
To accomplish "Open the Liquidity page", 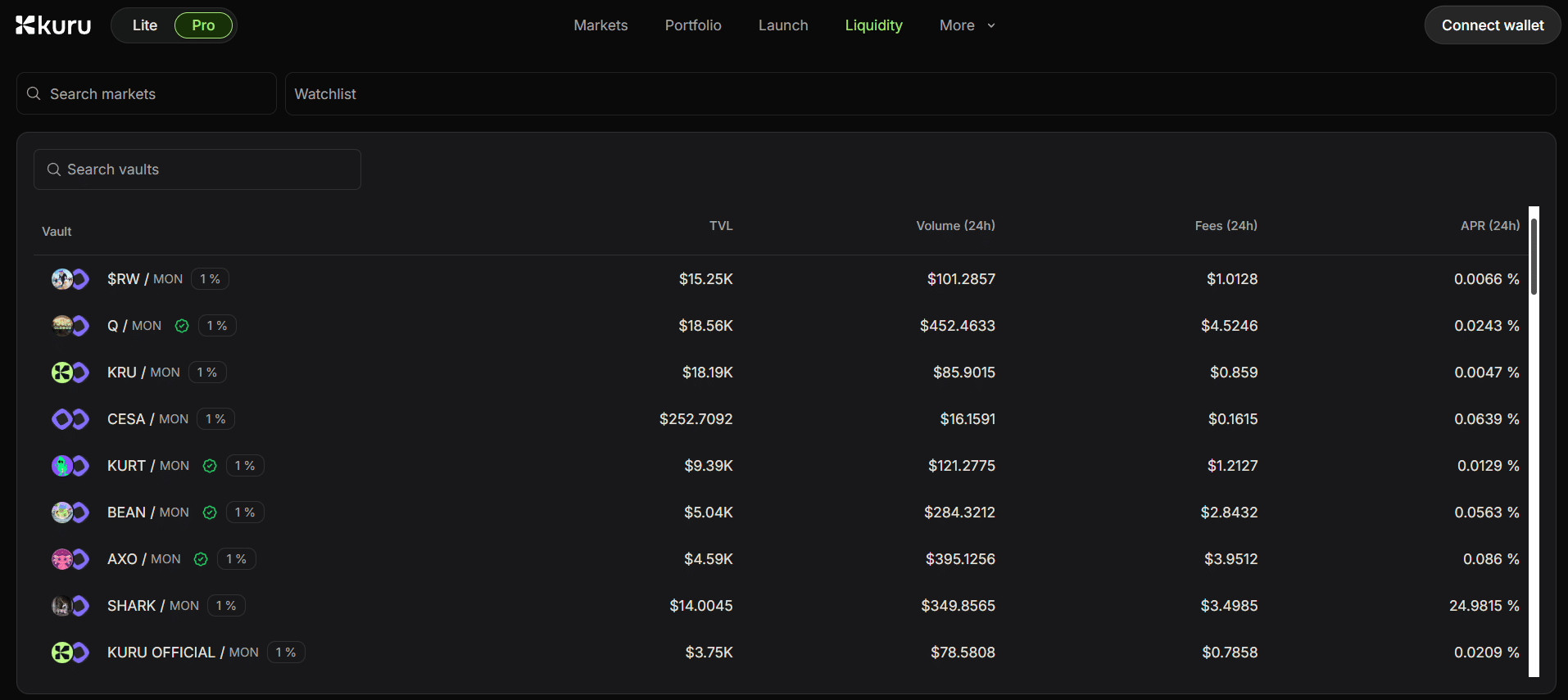I will tap(873, 25).
